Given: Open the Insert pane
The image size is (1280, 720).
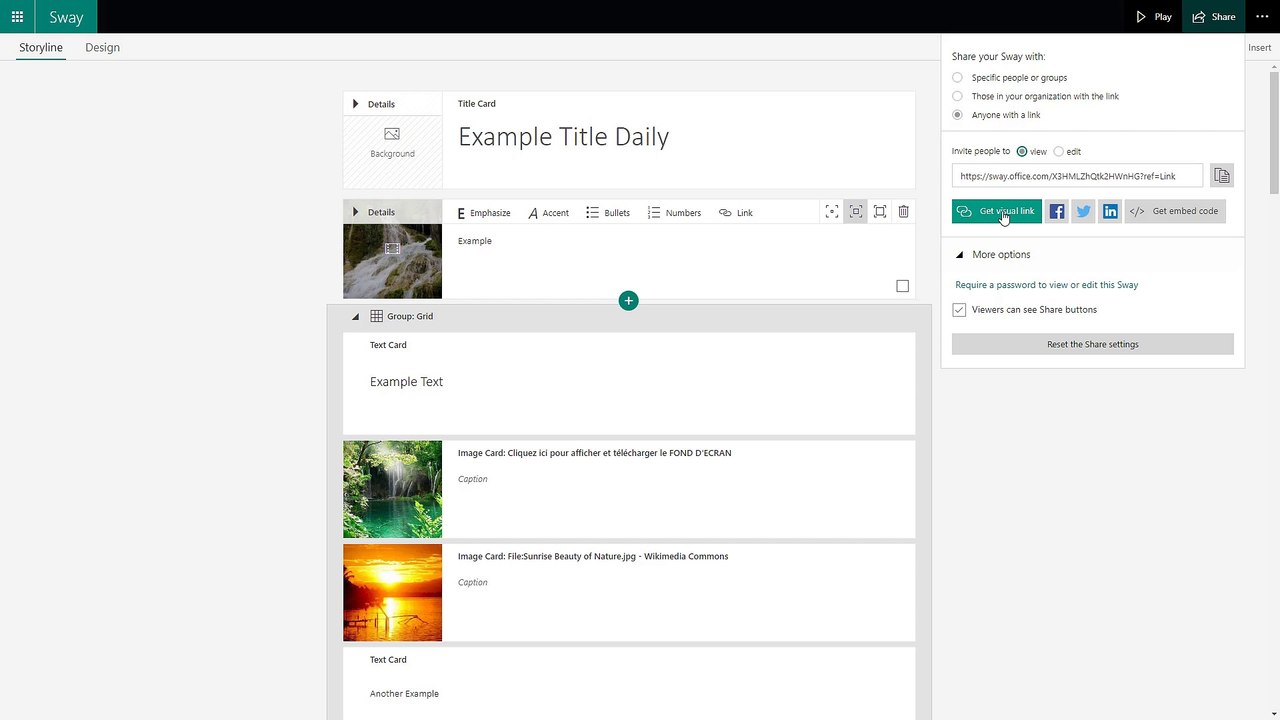Looking at the screenshot, I should pyautogui.click(x=1259, y=47).
